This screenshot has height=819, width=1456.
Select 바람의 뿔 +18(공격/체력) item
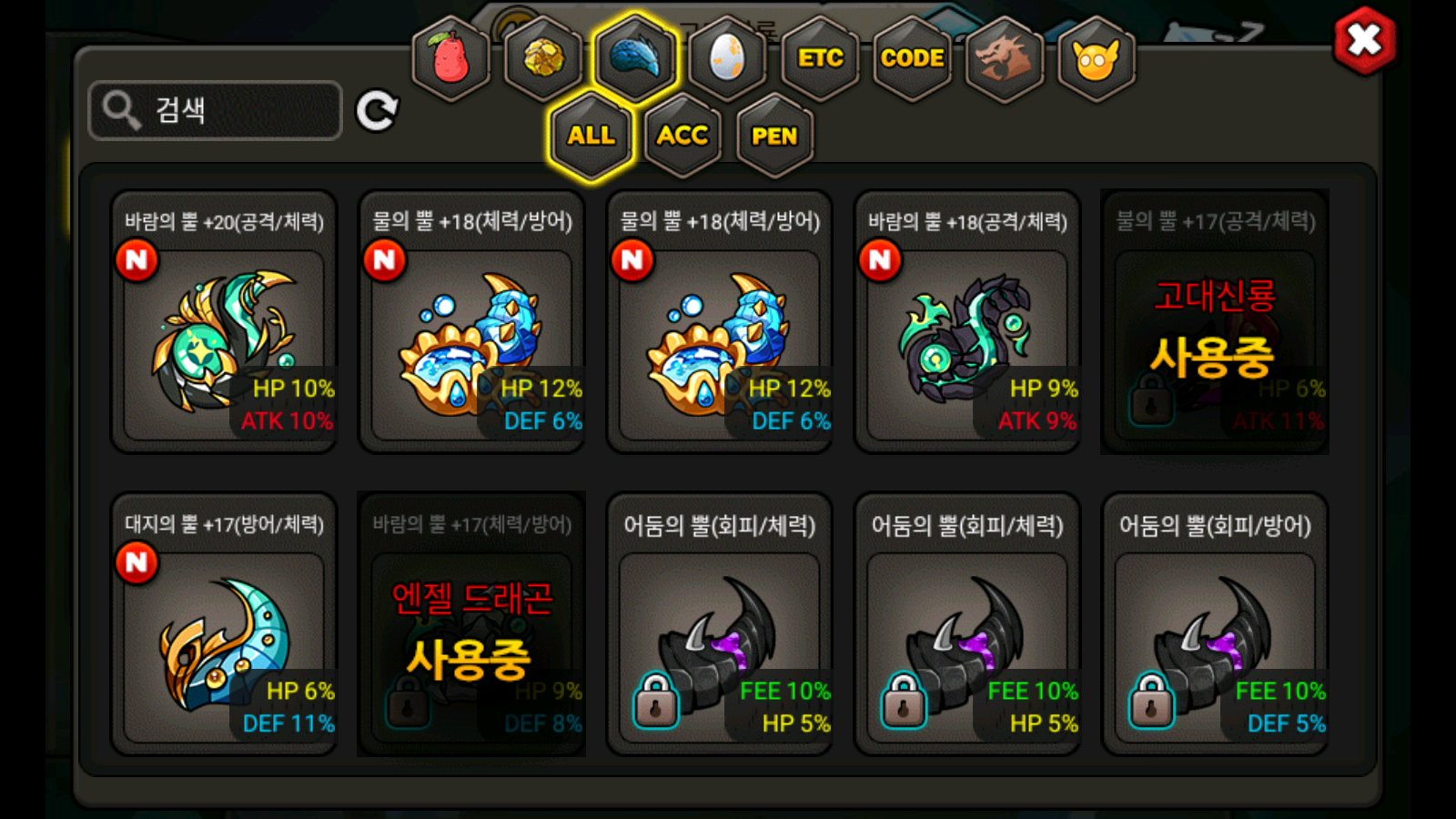[x=967, y=321]
